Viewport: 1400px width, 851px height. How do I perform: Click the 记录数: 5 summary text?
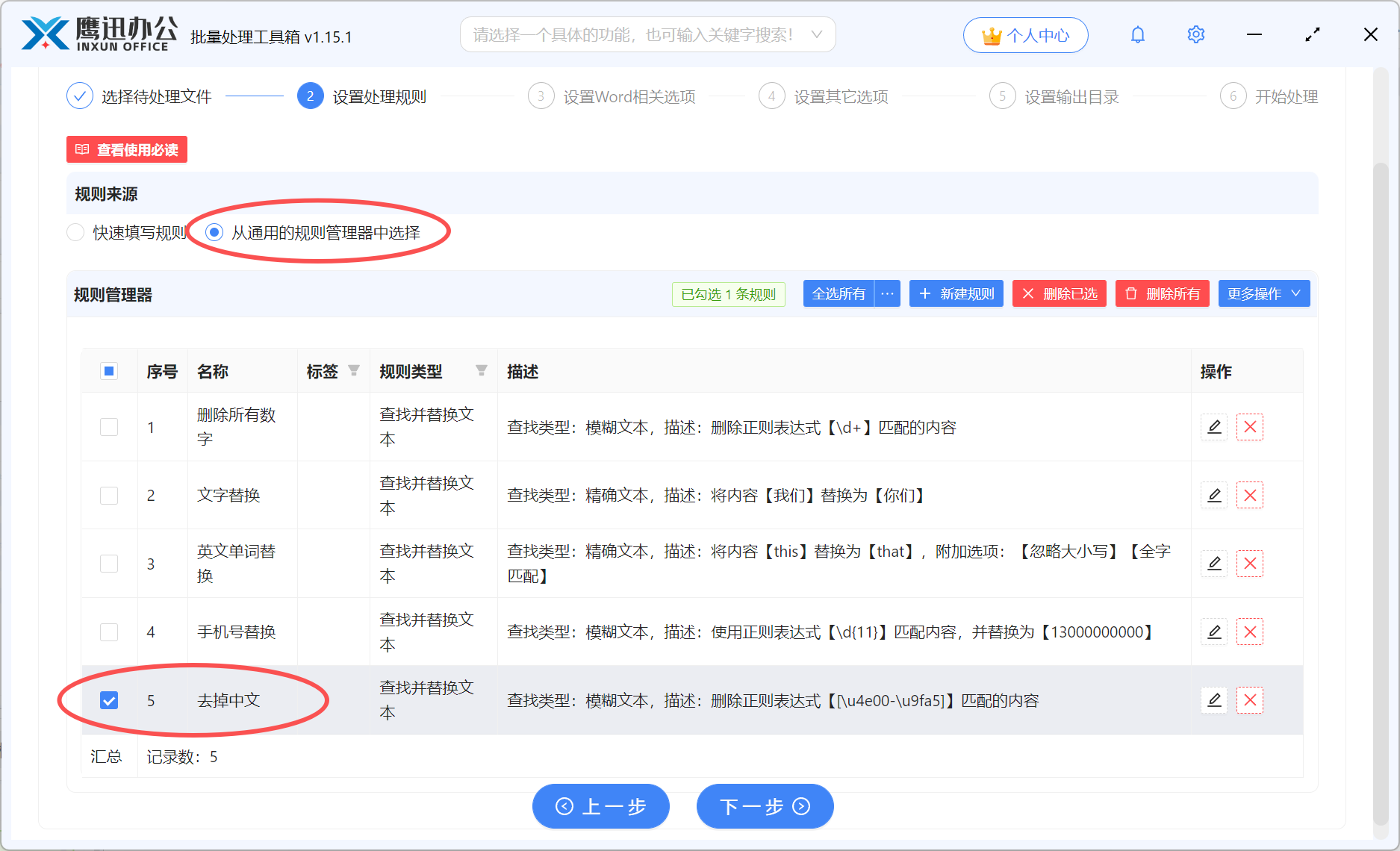(182, 757)
